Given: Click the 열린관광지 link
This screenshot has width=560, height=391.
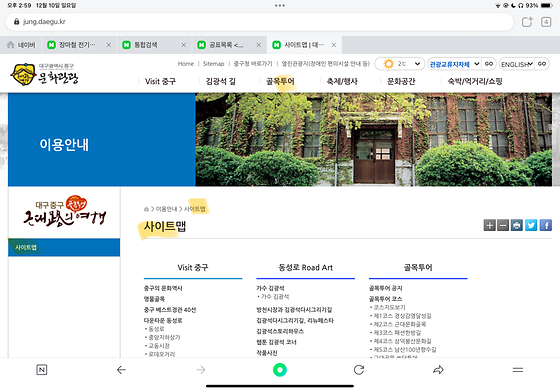Looking at the screenshot, I should click(x=326, y=64).
